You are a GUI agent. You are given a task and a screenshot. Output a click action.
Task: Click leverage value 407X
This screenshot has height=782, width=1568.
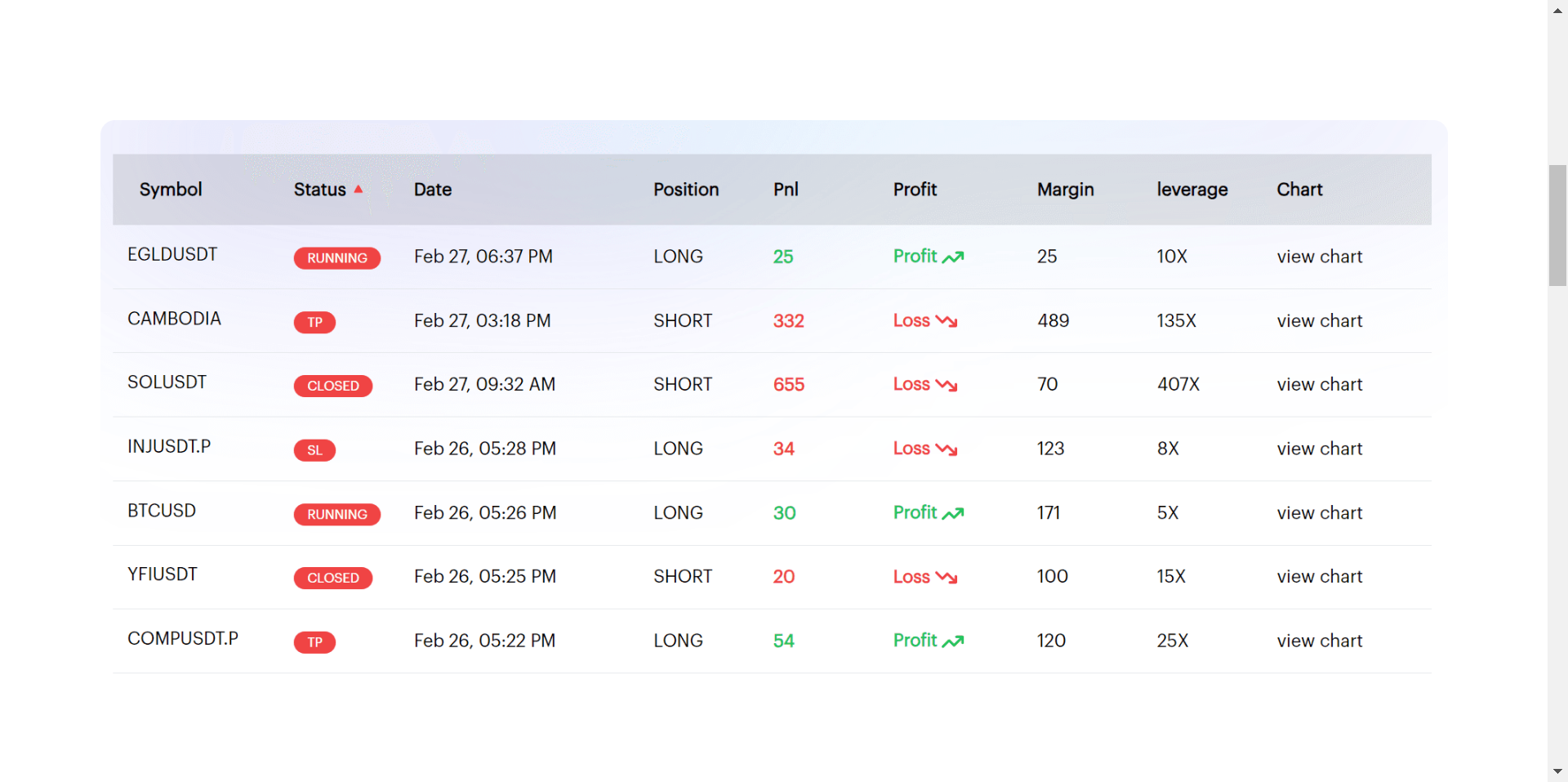coord(1178,385)
